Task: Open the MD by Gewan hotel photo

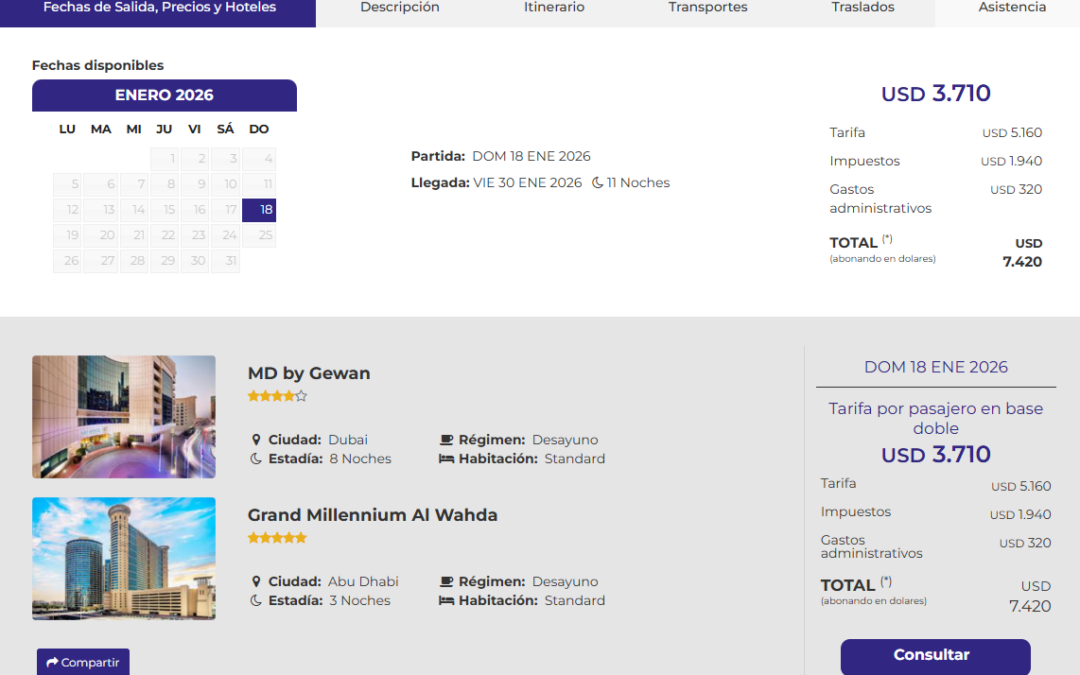Action: point(124,417)
